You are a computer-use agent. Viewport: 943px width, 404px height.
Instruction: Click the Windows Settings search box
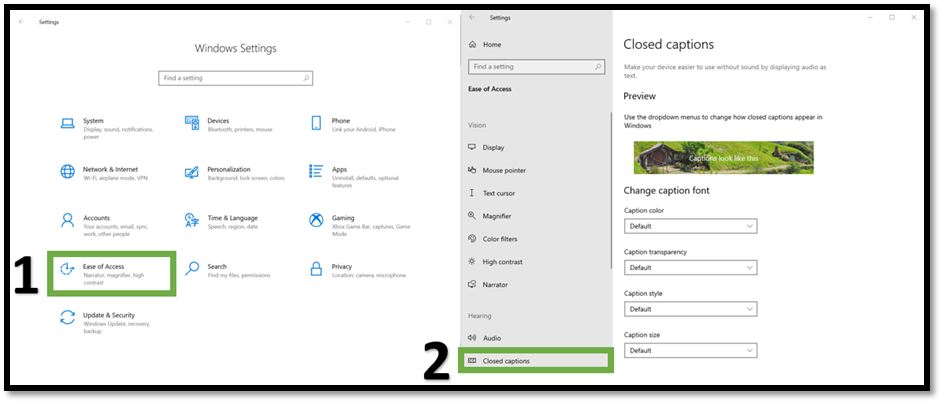pos(235,78)
